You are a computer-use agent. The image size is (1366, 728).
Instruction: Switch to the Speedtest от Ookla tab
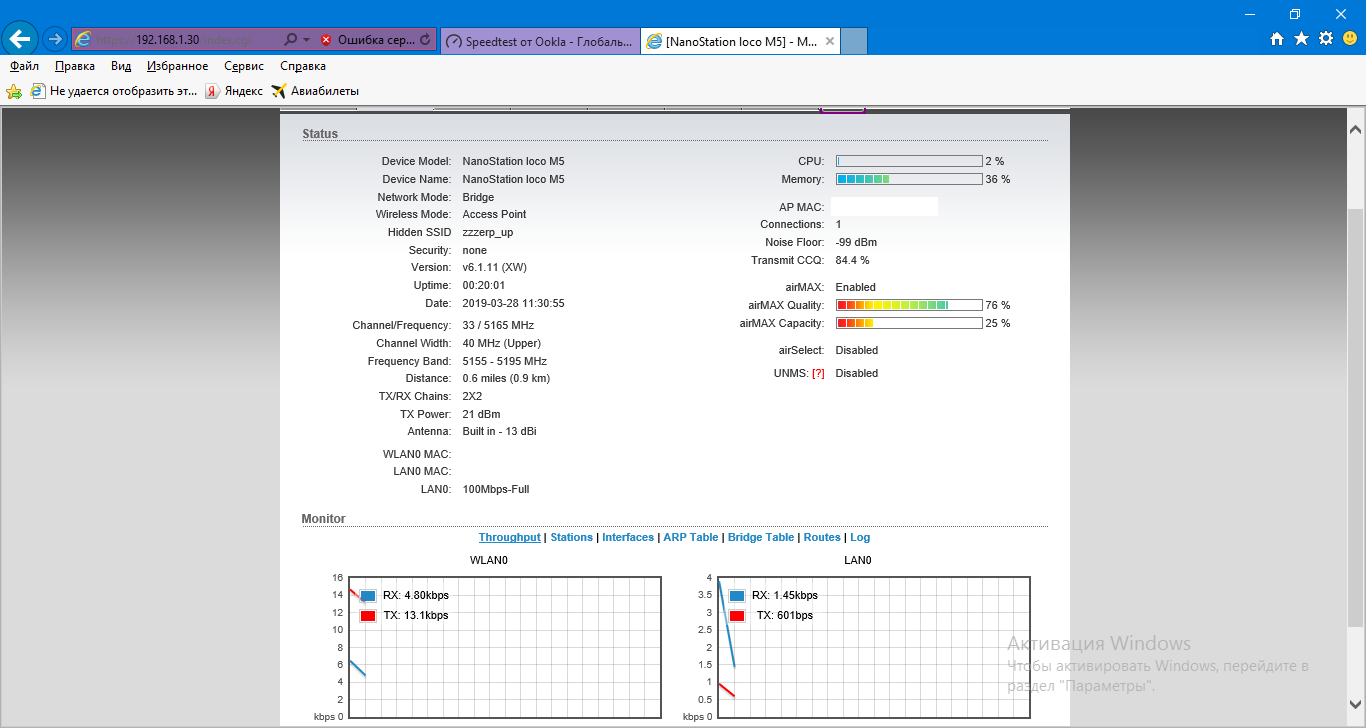(540, 41)
